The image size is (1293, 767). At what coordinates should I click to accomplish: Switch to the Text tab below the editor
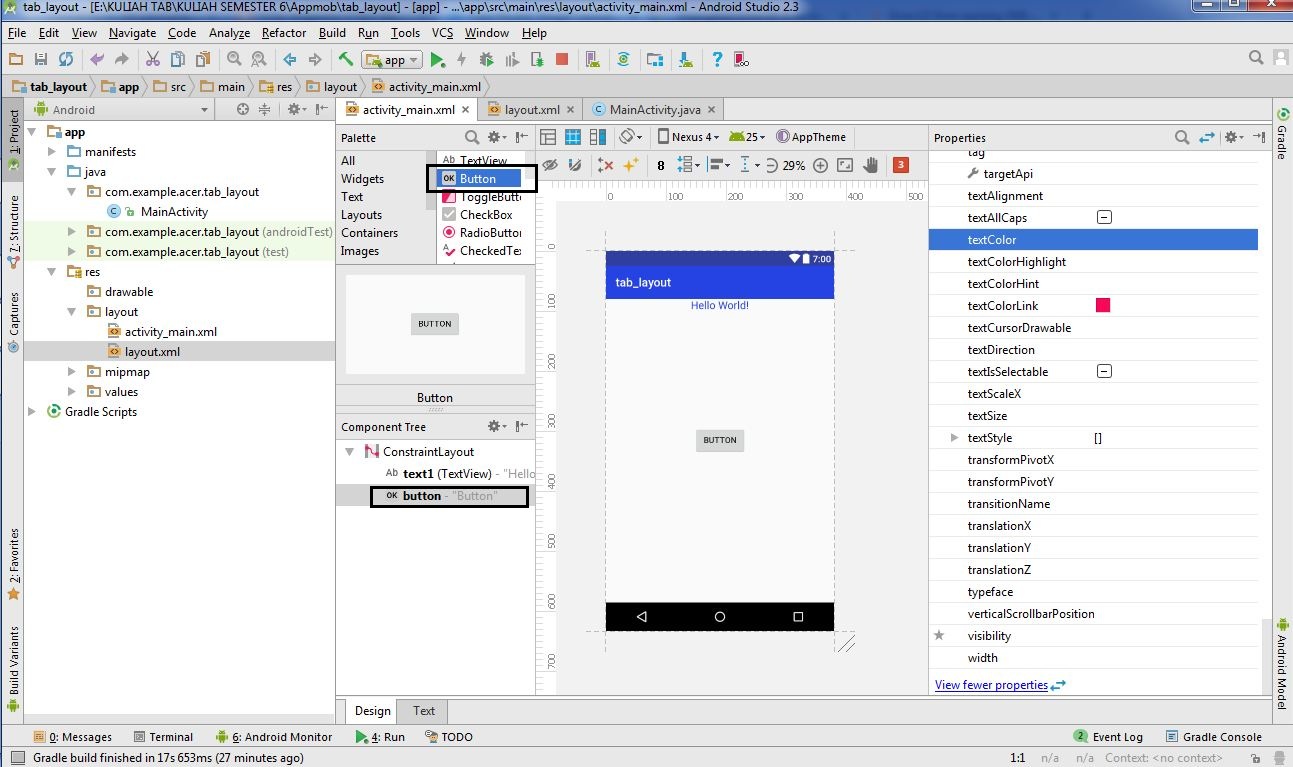pyautogui.click(x=424, y=711)
